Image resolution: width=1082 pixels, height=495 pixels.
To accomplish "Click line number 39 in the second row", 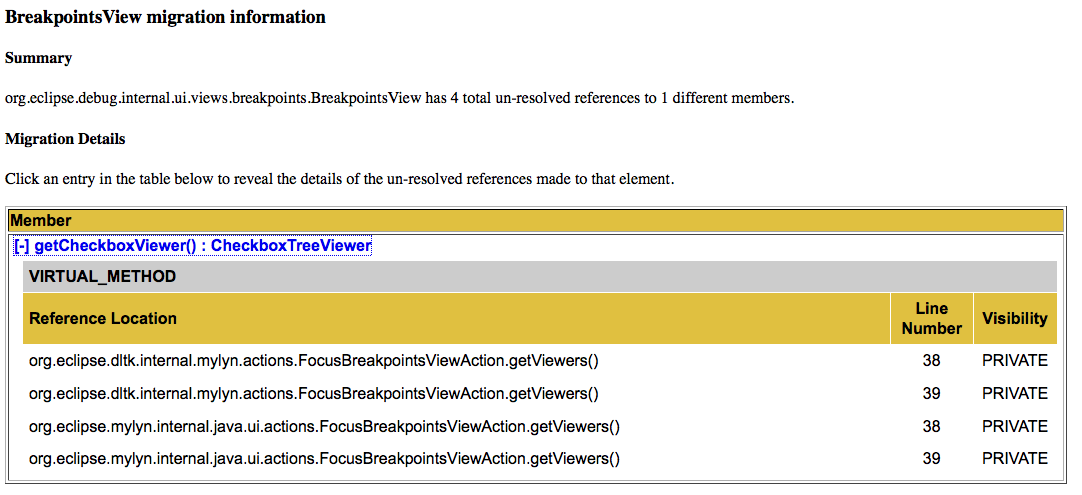I will 932,394.
